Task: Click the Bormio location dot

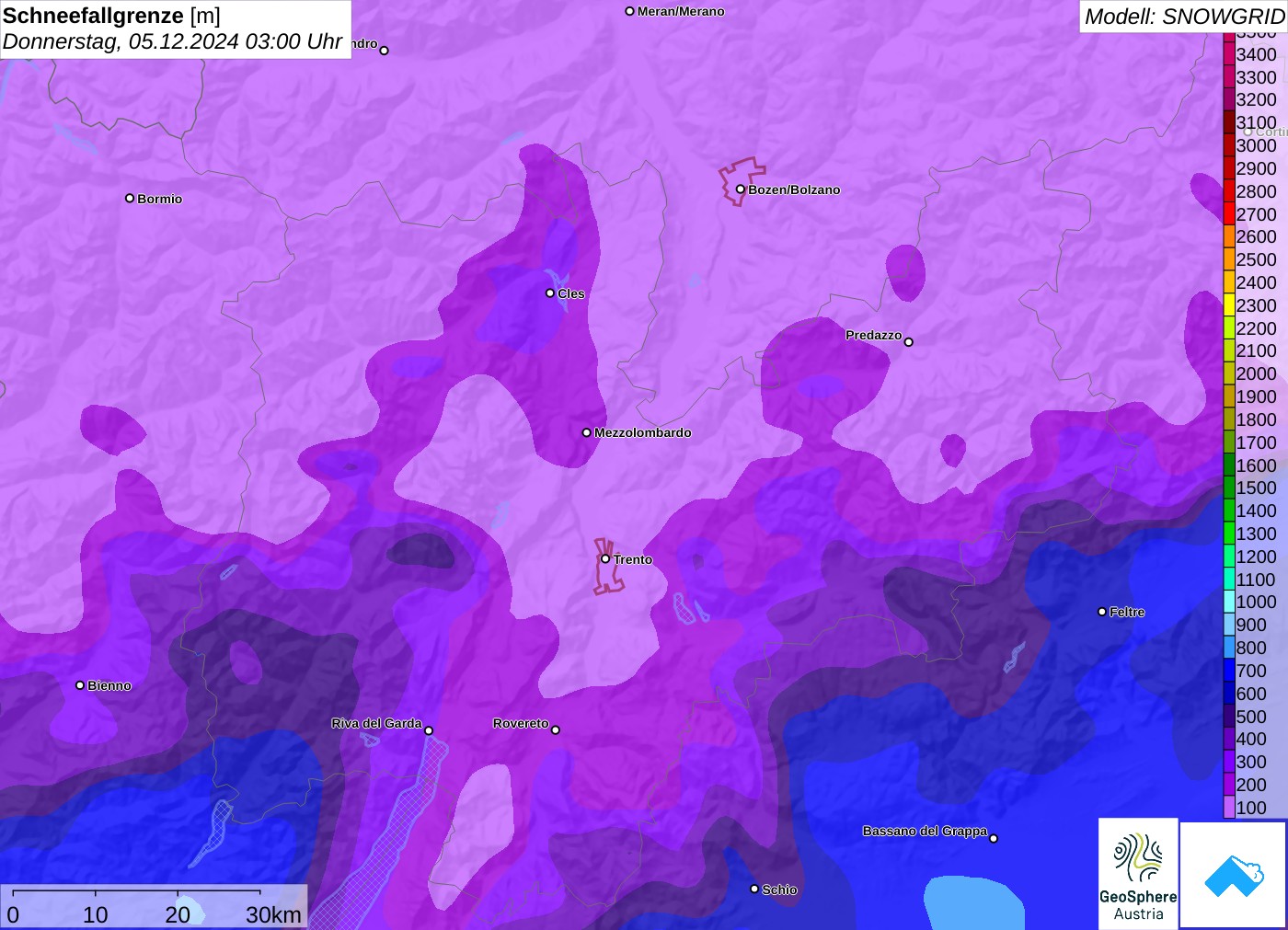Action: [x=130, y=199]
